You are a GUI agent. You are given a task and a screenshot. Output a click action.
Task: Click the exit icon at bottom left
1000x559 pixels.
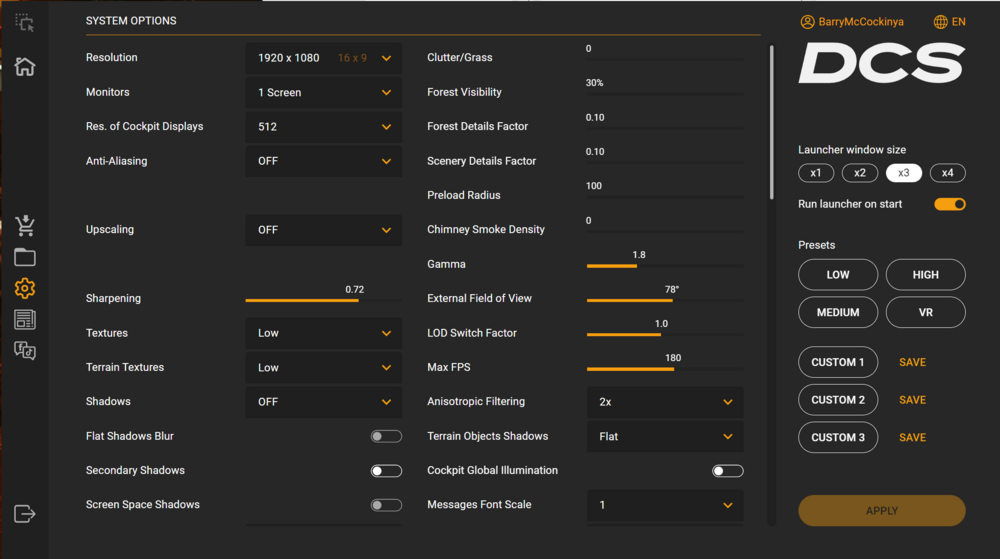[25, 513]
